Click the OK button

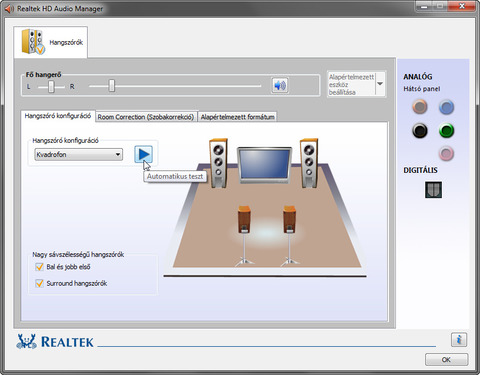(x=446, y=360)
